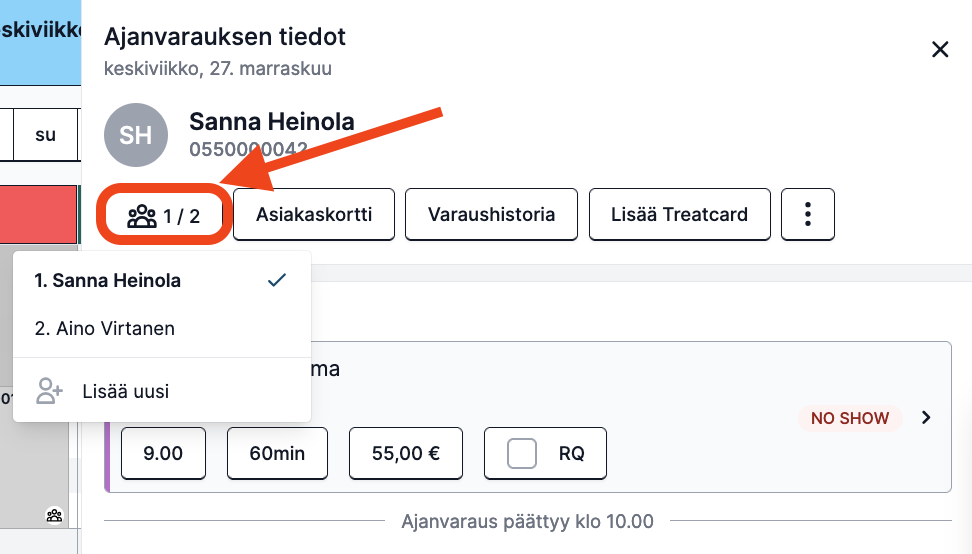
Task: Close the Ajanvarauksen tiedot panel
Action: click(940, 50)
